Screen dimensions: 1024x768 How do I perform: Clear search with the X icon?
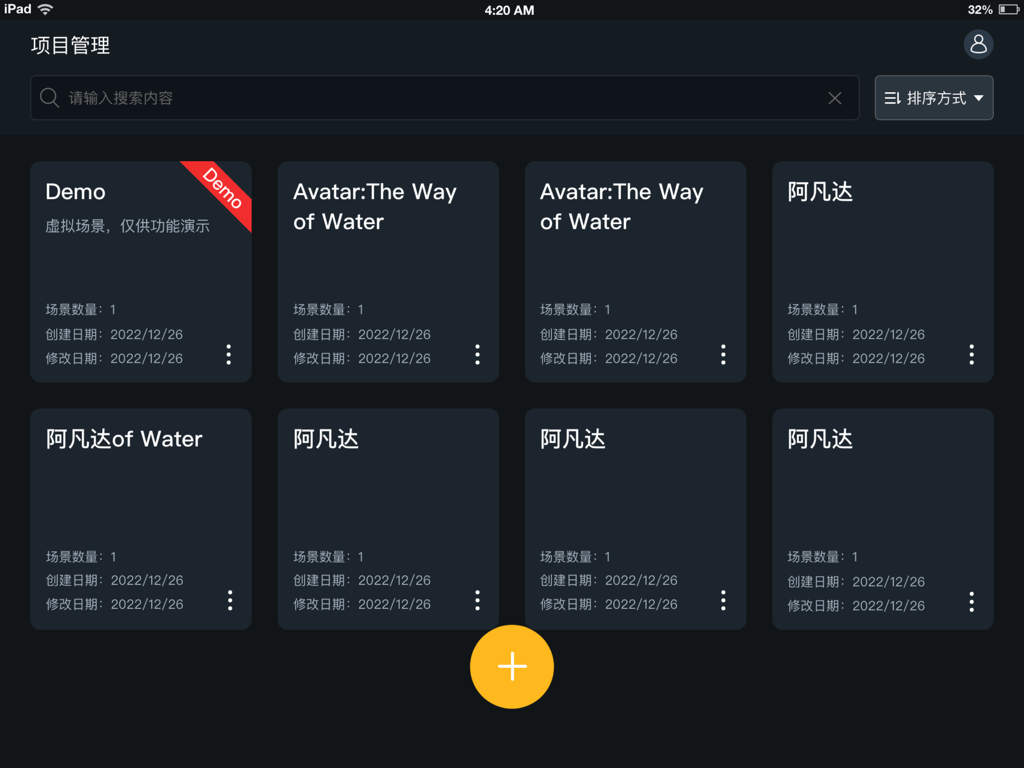pos(835,98)
